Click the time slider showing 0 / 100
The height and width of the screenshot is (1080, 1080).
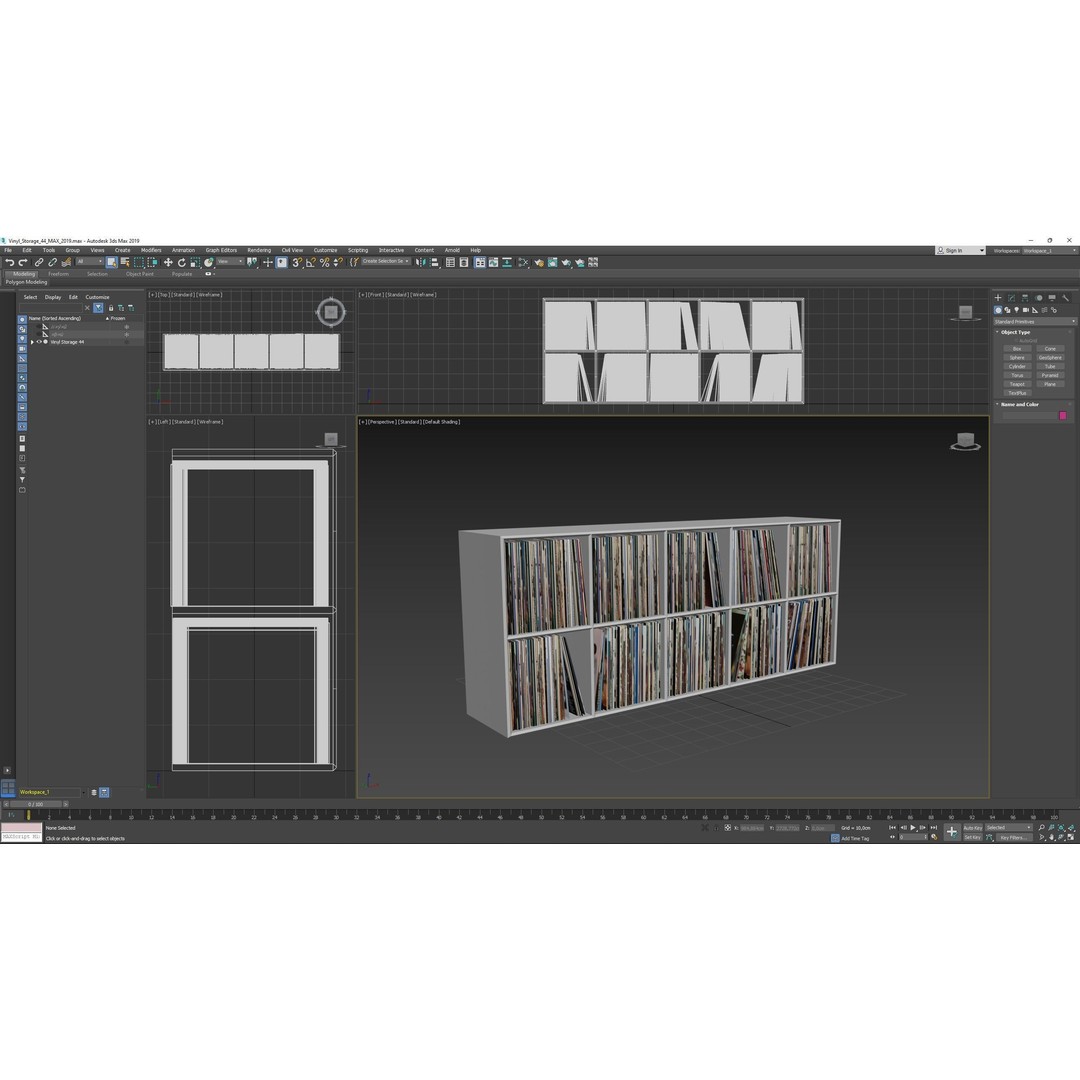tap(35, 804)
